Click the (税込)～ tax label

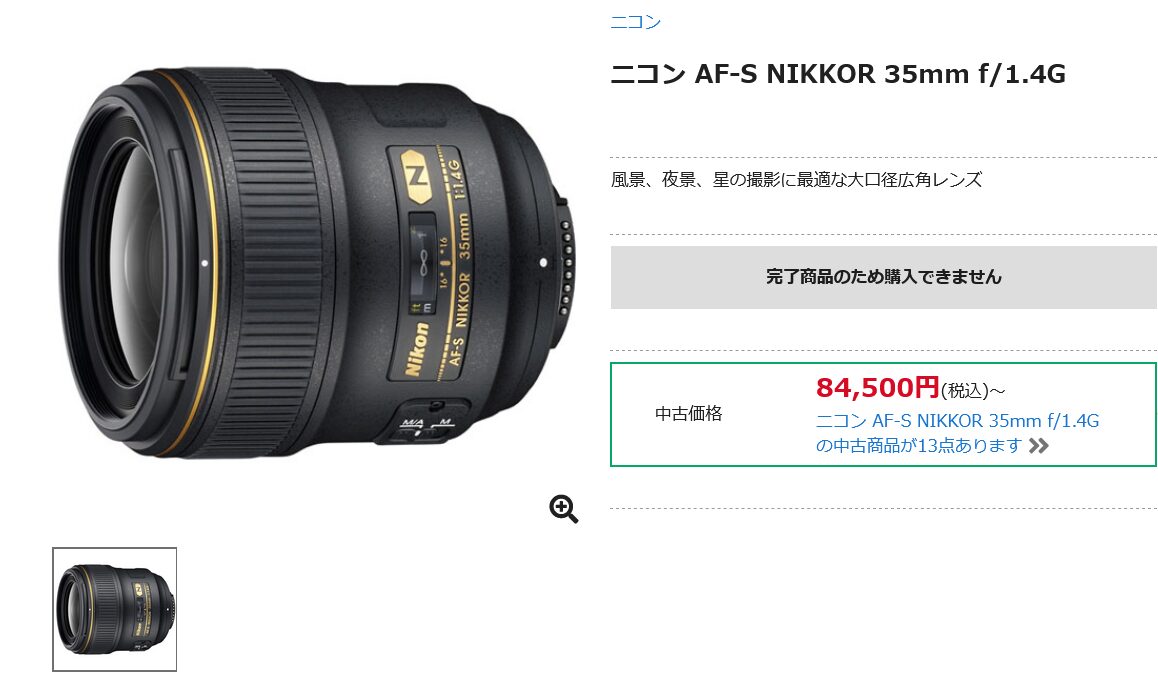pos(973,390)
